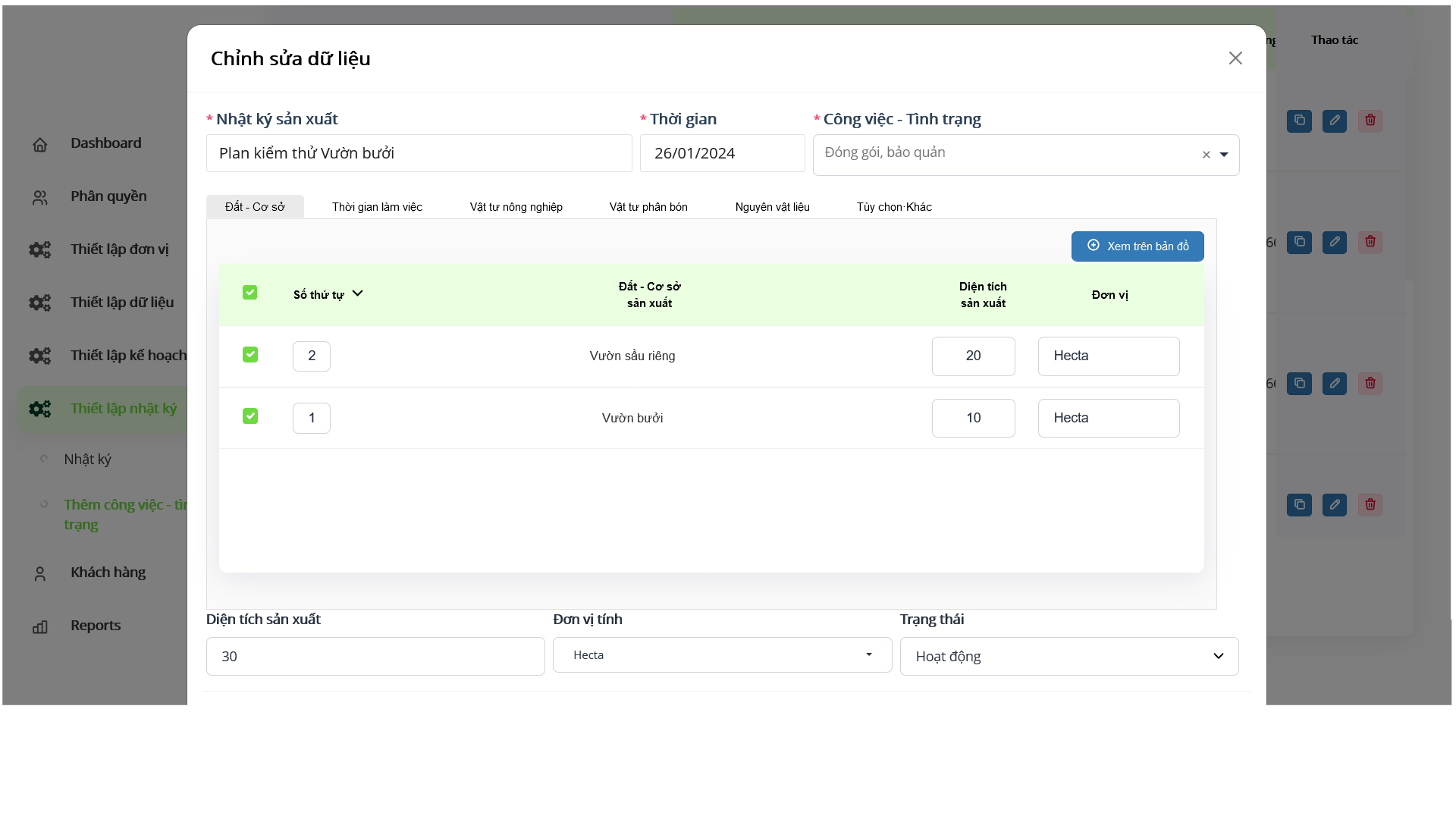Screen dimensions: 1456x819
Task: Open the Vật tư phân bón tab
Action: click(648, 207)
